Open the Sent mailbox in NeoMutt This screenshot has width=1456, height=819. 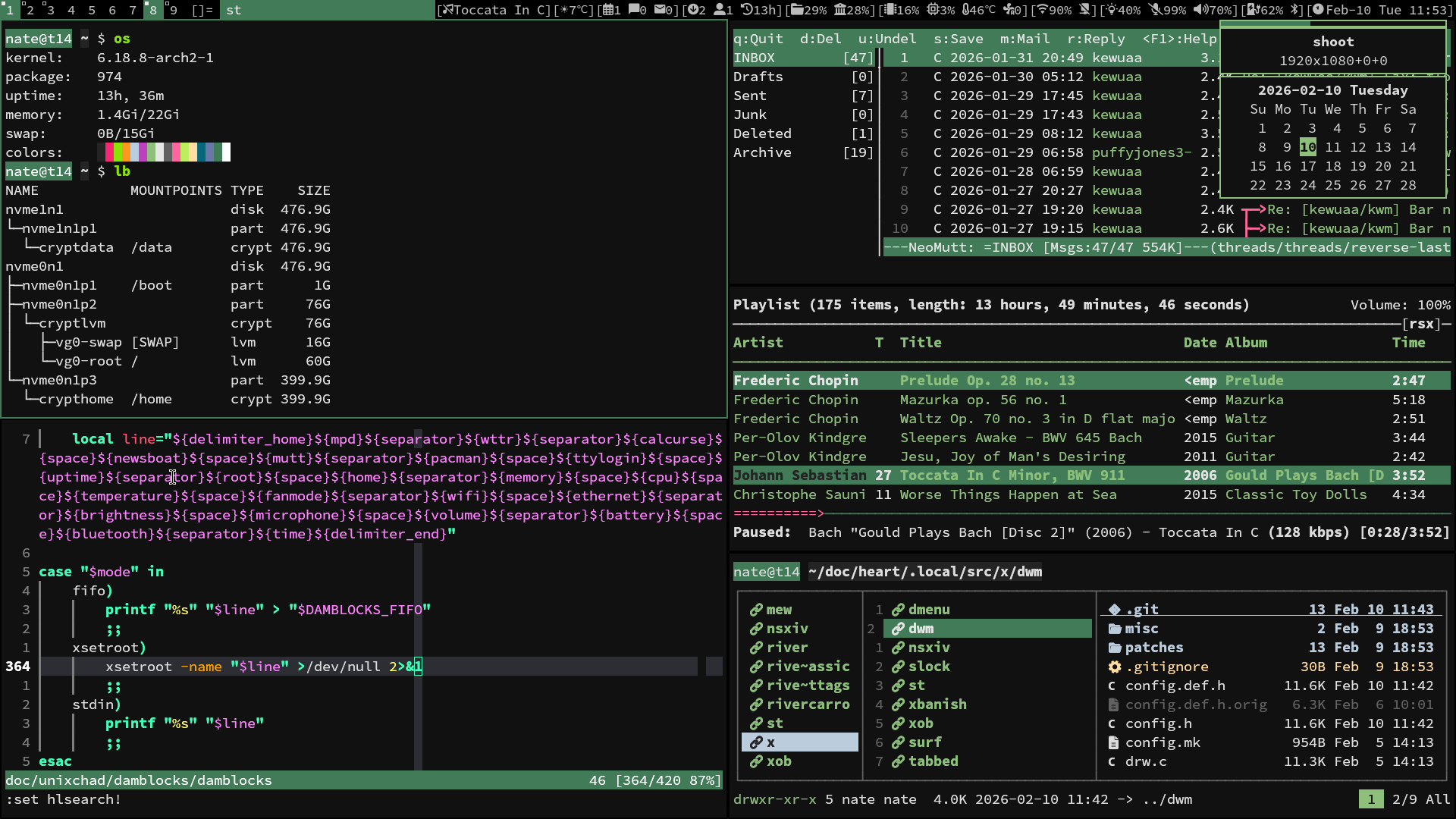803,96
